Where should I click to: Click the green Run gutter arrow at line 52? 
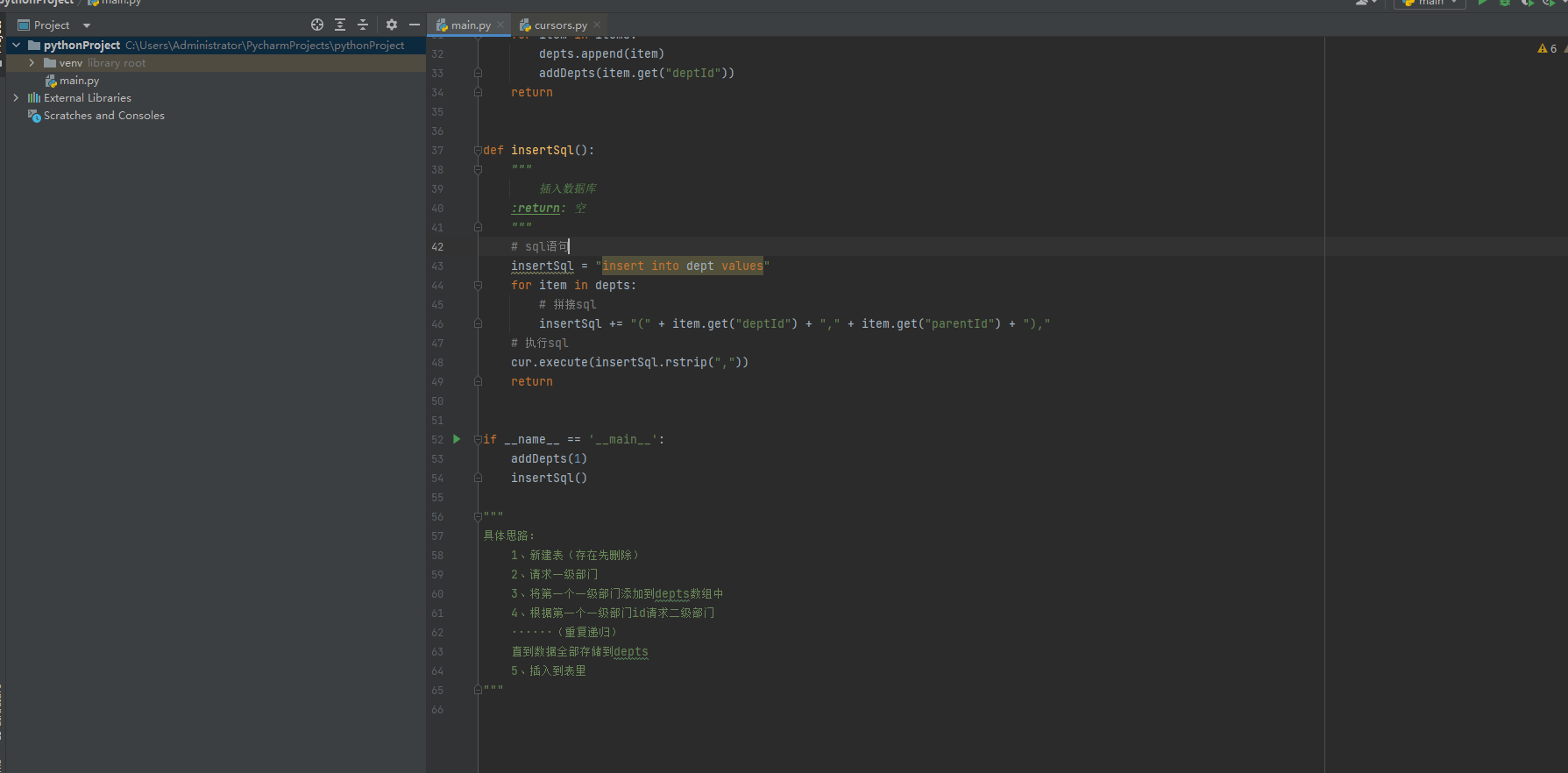click(x=457, y=439)
